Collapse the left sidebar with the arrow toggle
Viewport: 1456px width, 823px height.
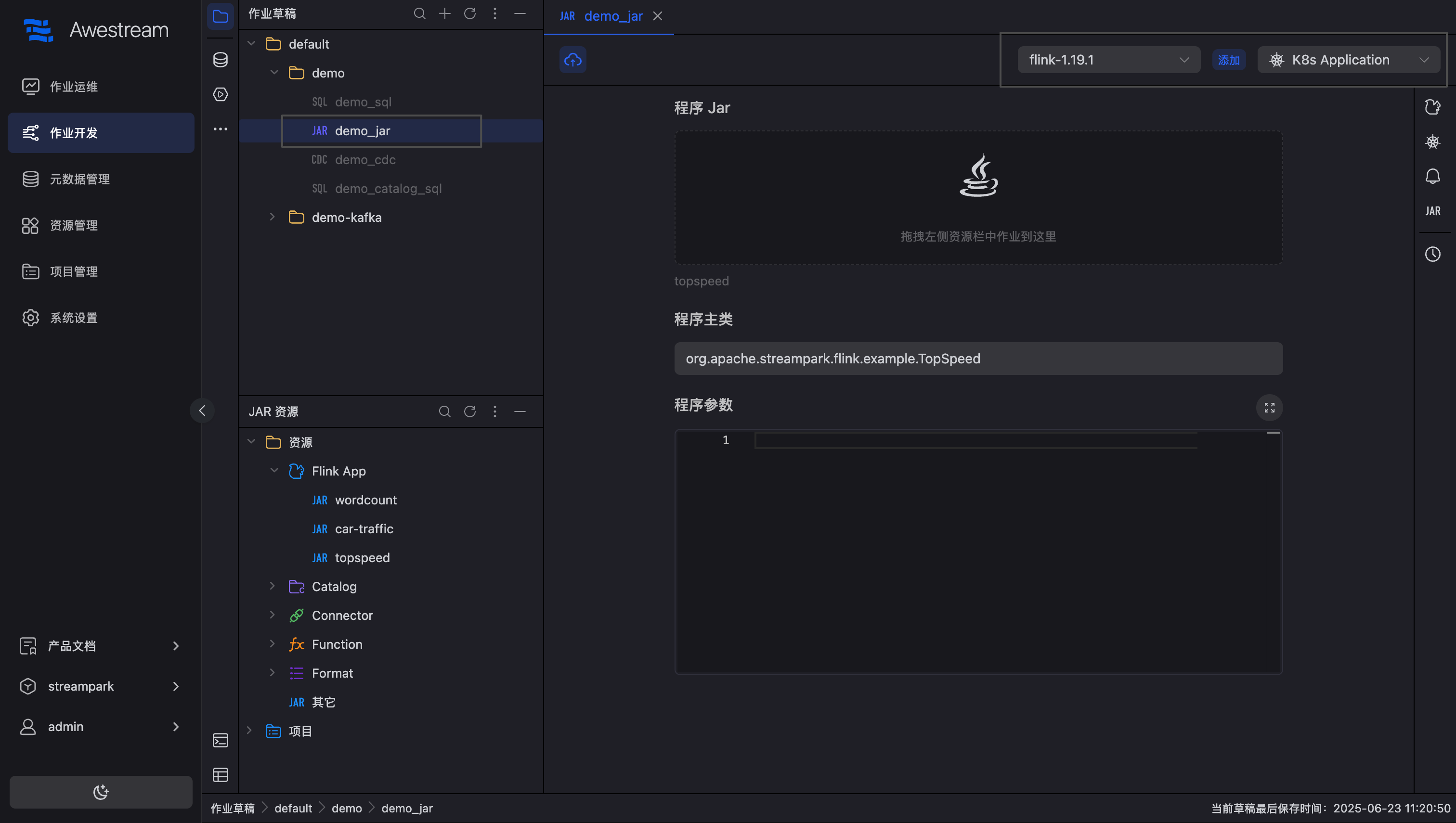click(x=202, y=411)
